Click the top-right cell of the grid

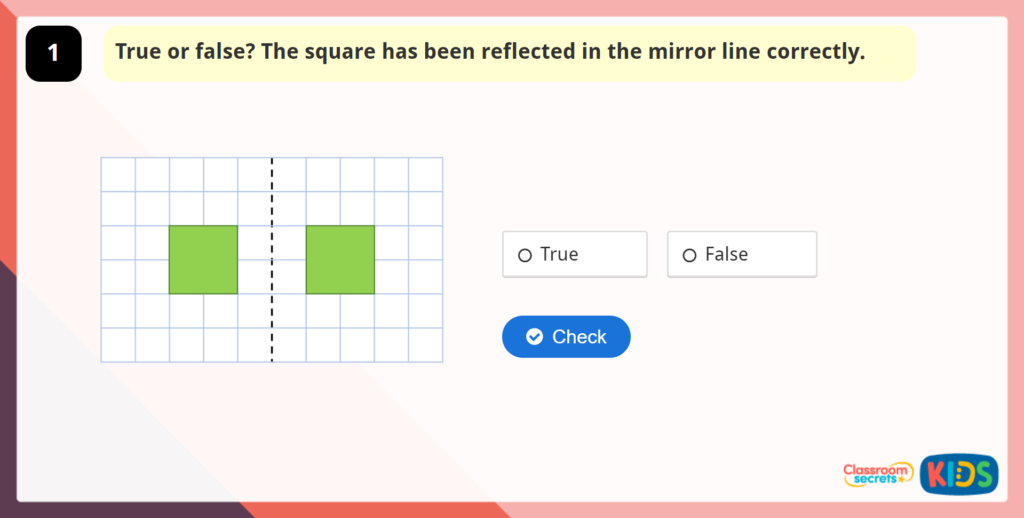425,174
